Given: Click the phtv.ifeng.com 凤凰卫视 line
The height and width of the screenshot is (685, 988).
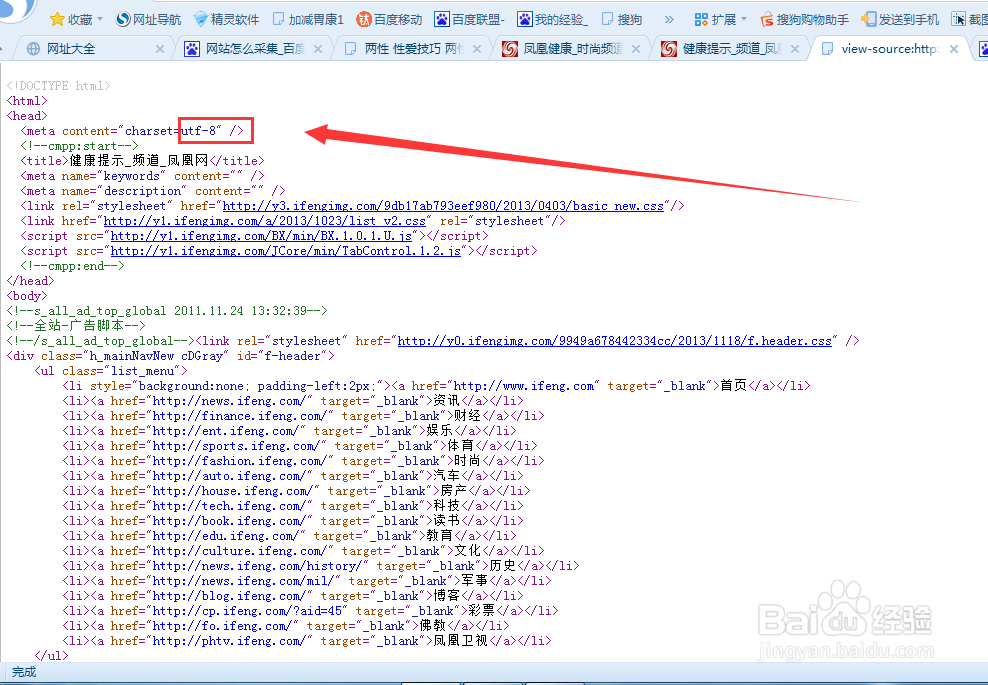Looking at the screenshot, I should point(307,641).
